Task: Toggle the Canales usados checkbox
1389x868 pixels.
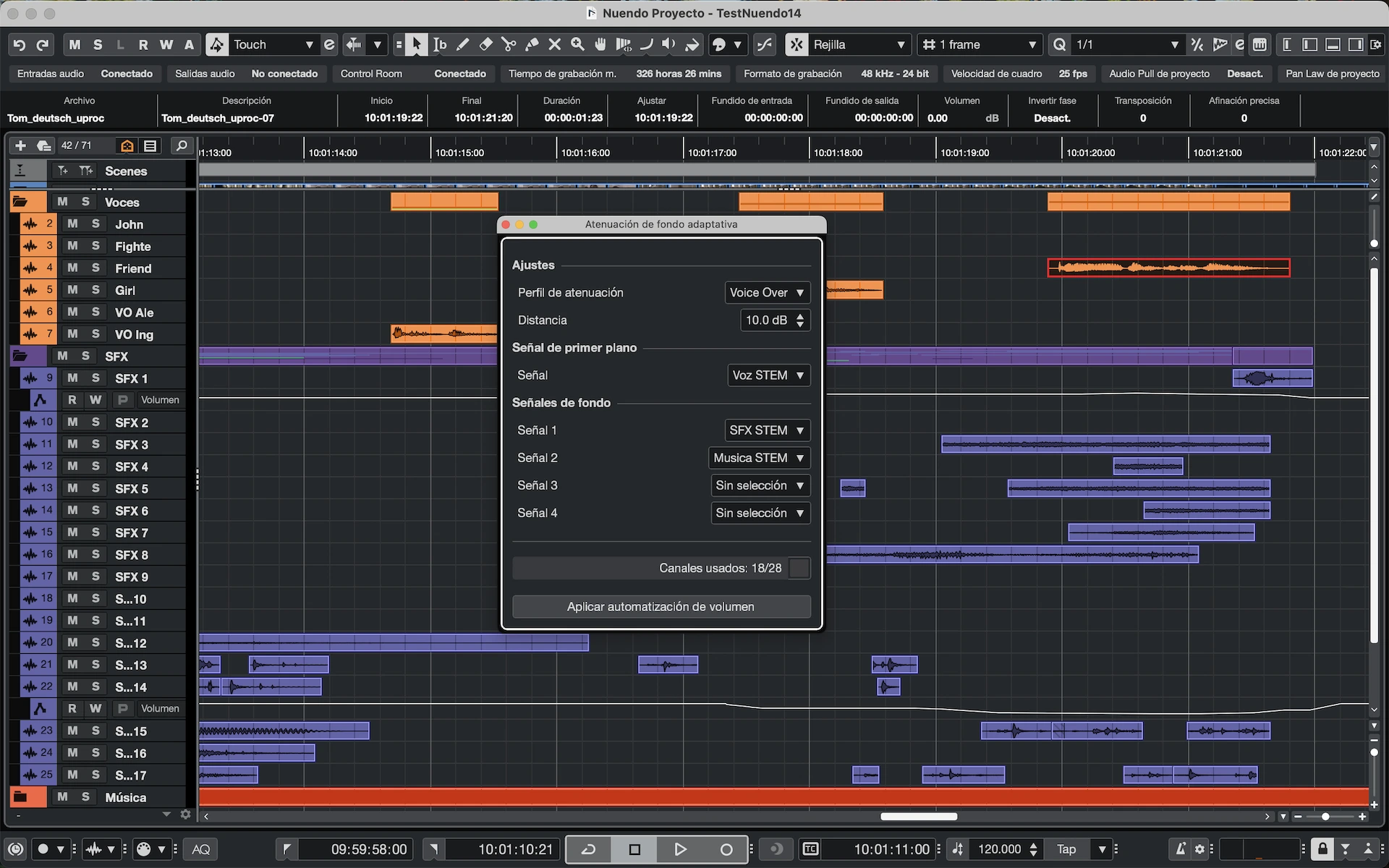Action: (799, 568)
